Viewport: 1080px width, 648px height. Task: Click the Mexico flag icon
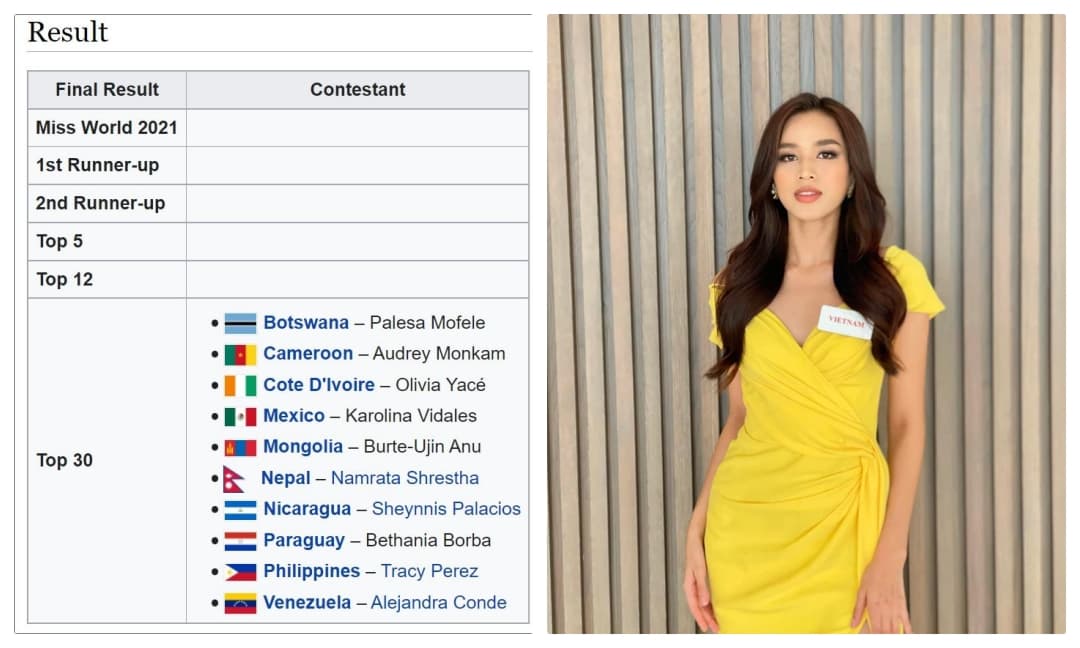[240, 416]
